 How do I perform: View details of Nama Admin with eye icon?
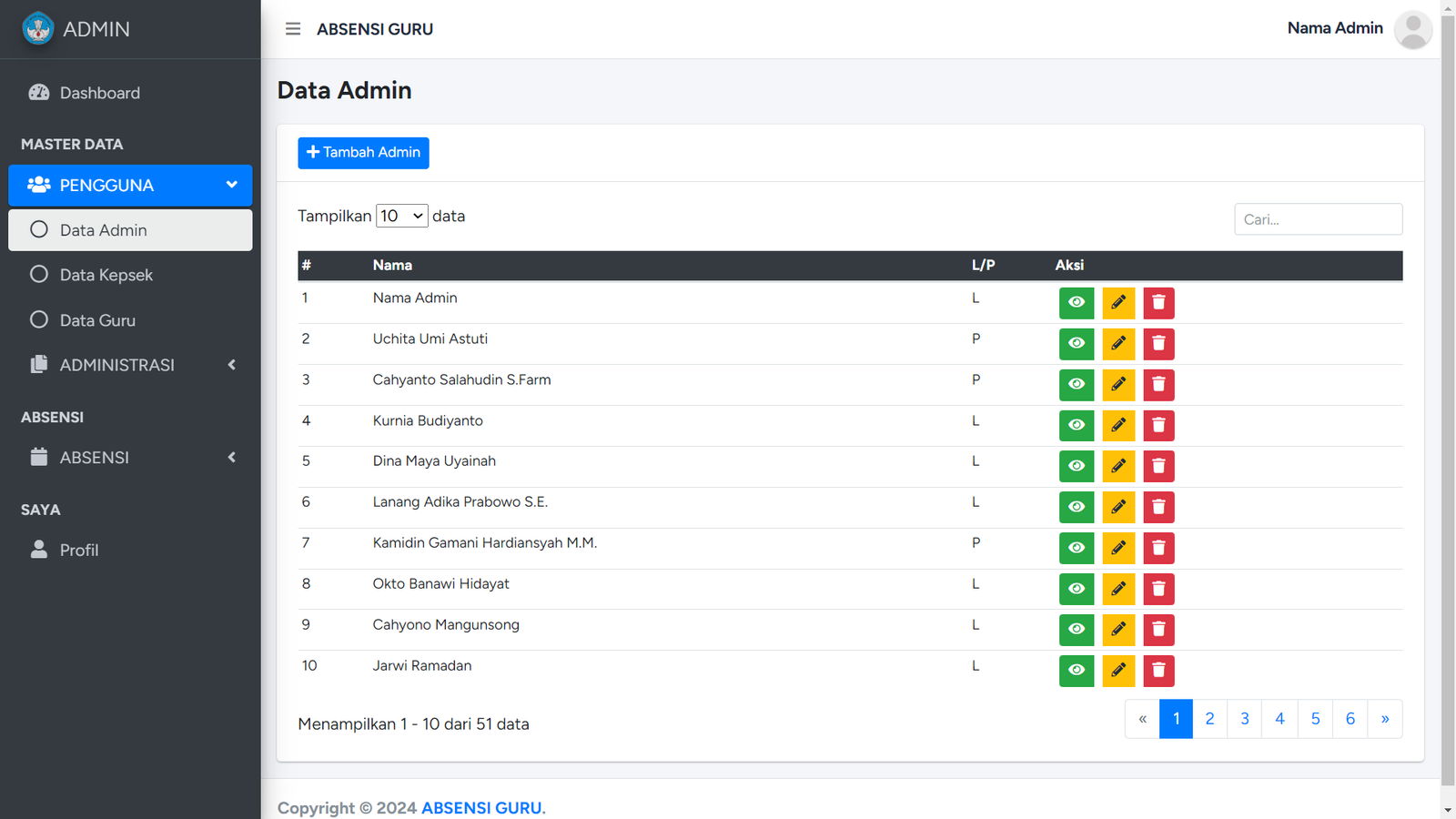point(1076,303)
